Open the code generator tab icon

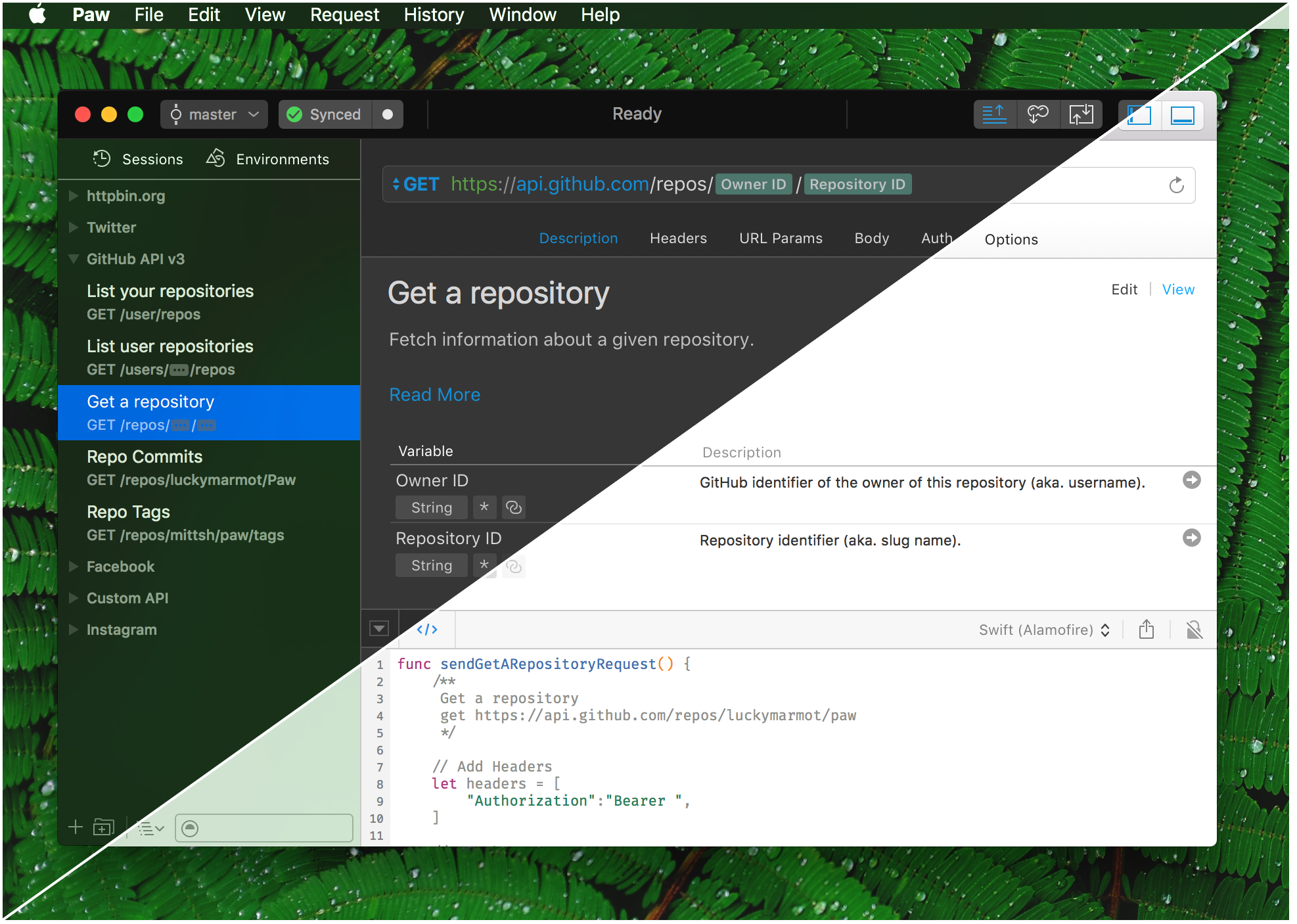tap(427, 630)
